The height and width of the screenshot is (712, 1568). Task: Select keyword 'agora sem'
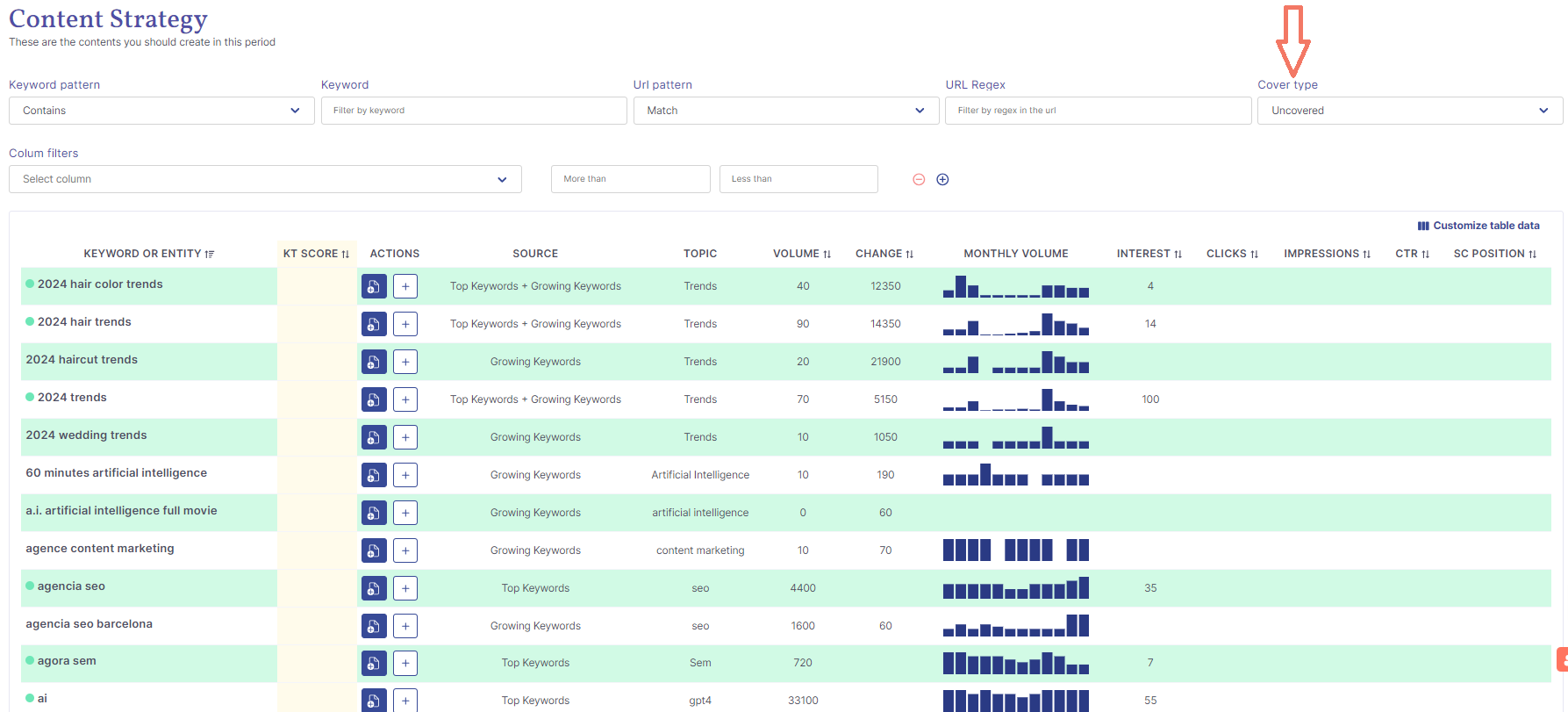pos(67,661)
